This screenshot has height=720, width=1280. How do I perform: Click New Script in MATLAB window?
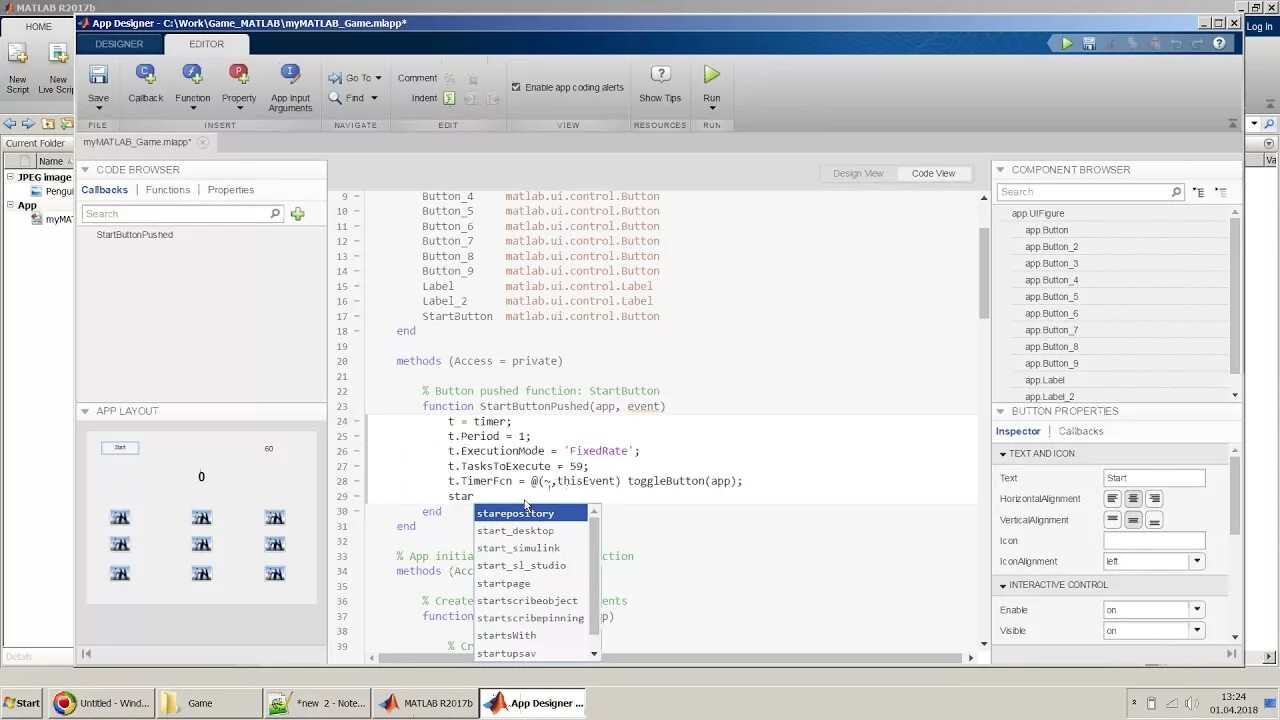click(17, 69)
